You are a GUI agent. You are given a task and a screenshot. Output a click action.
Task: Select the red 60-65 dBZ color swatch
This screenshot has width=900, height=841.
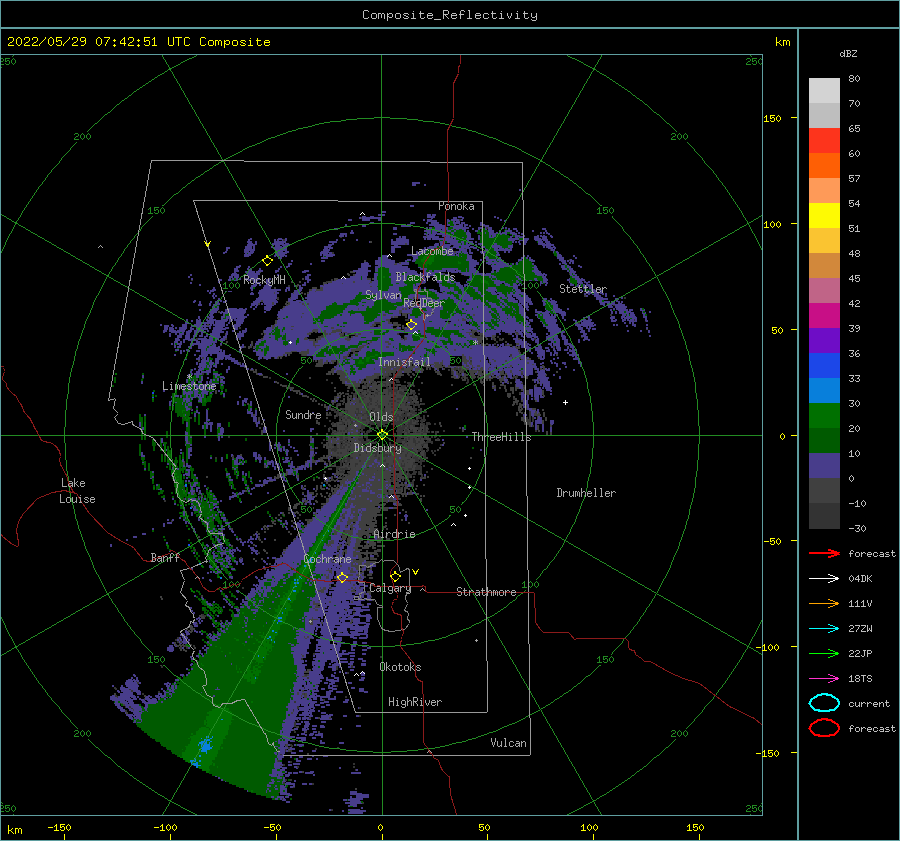click(x=824, y=141)
